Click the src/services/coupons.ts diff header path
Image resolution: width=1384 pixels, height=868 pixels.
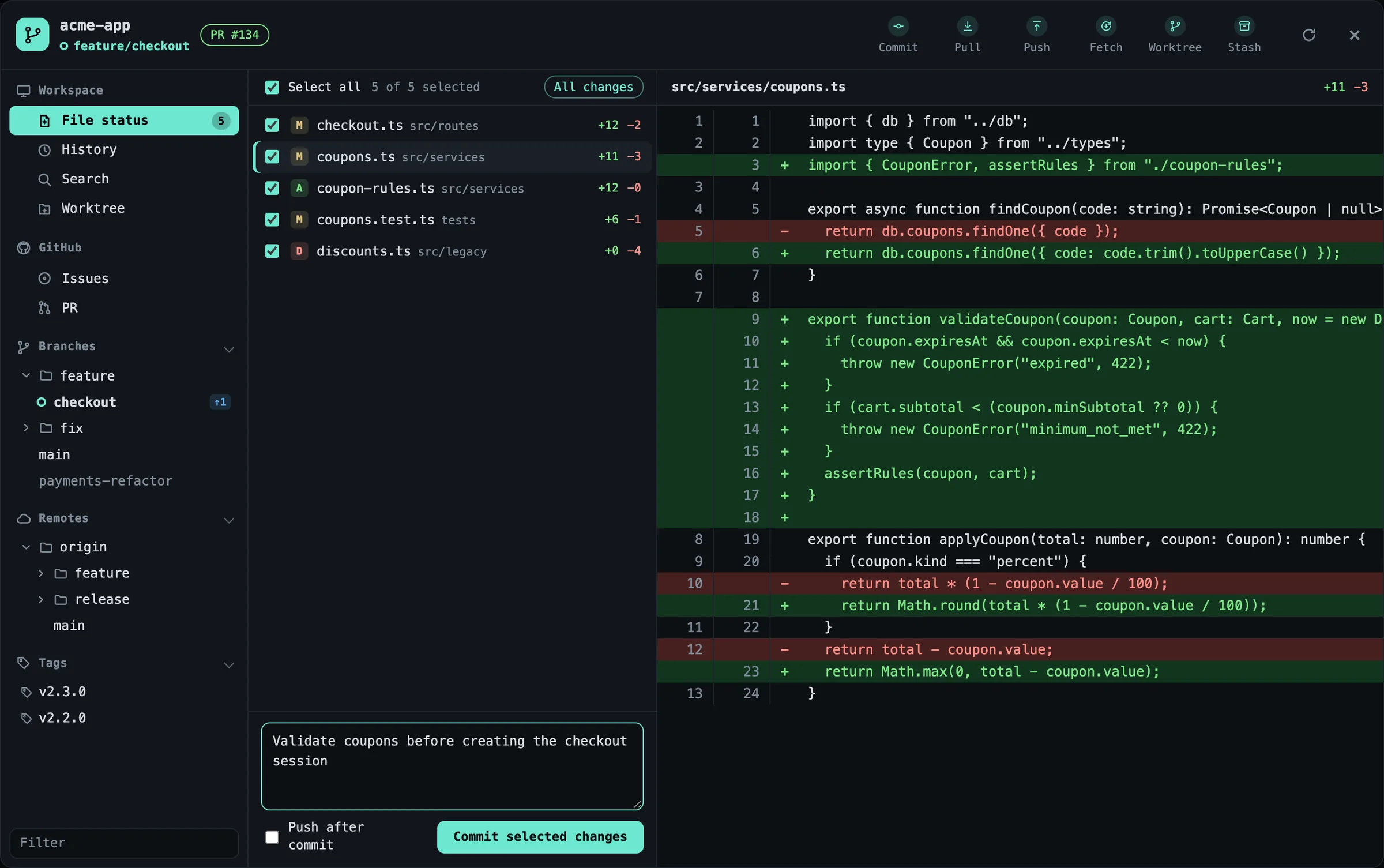758,87
